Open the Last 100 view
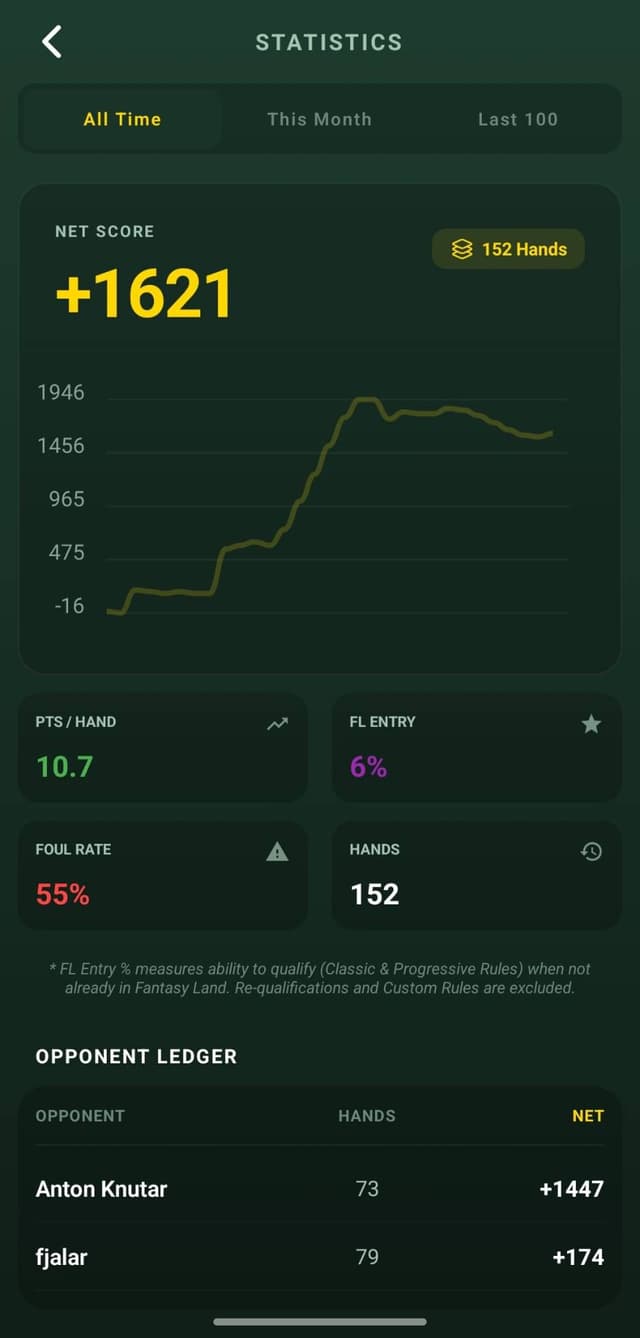 pyautogui.click(x=518, y=119)
